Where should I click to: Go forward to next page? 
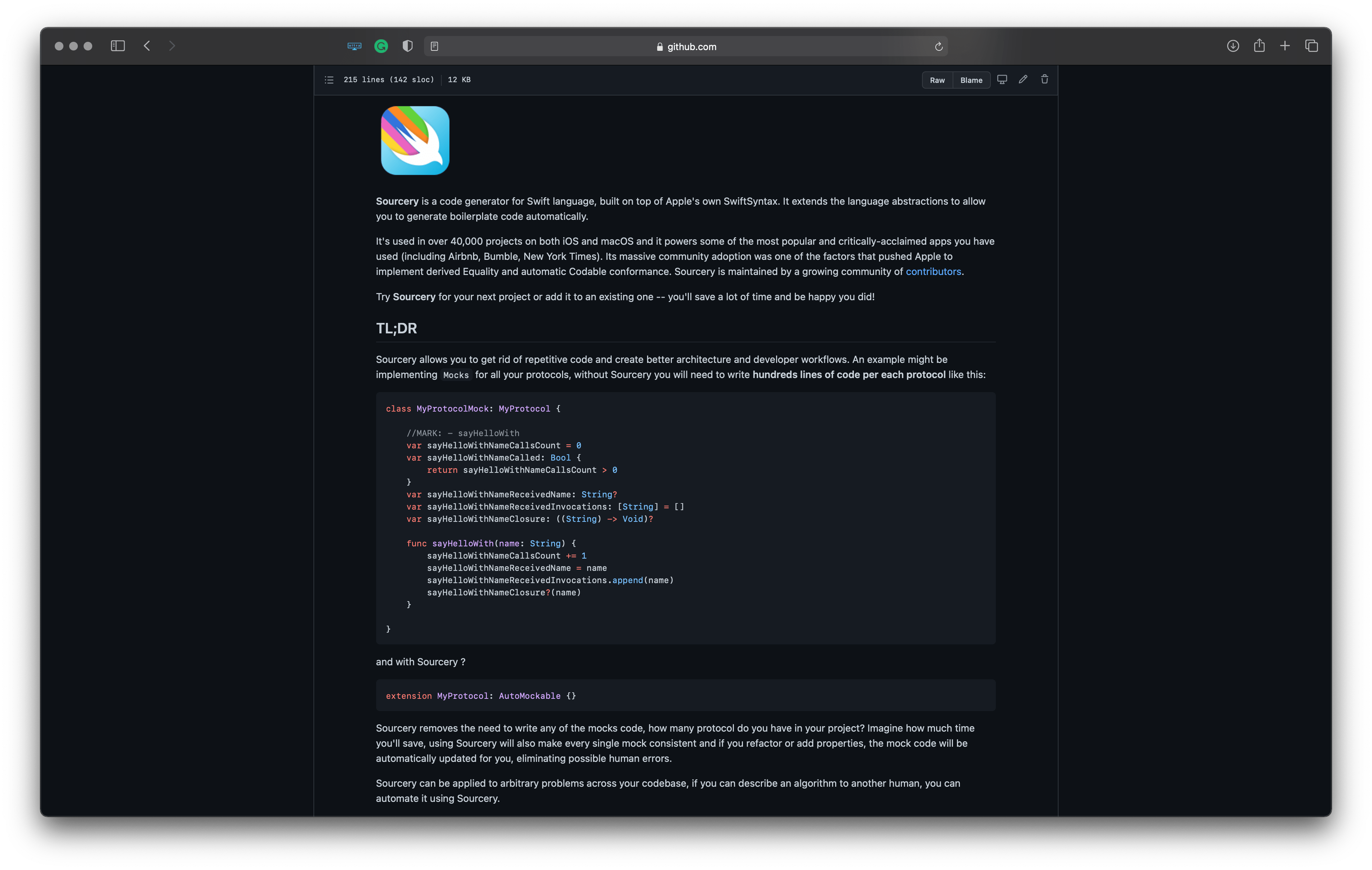(172, 46)
